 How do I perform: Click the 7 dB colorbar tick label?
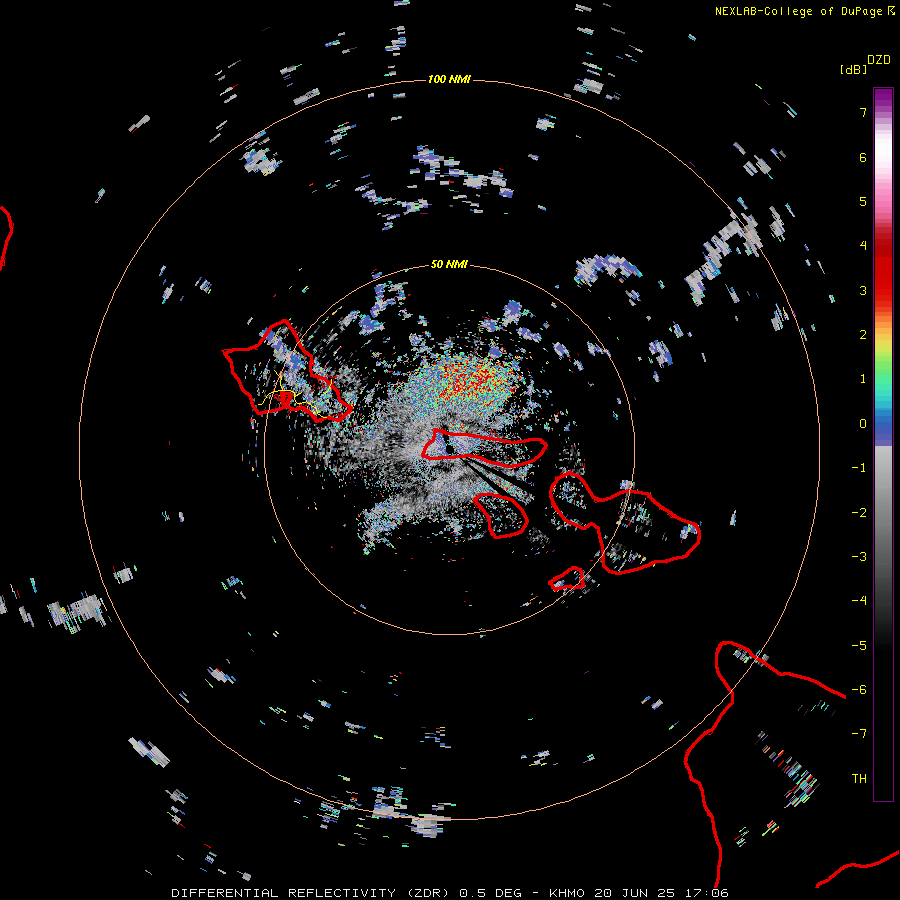[x=863, y=113]
